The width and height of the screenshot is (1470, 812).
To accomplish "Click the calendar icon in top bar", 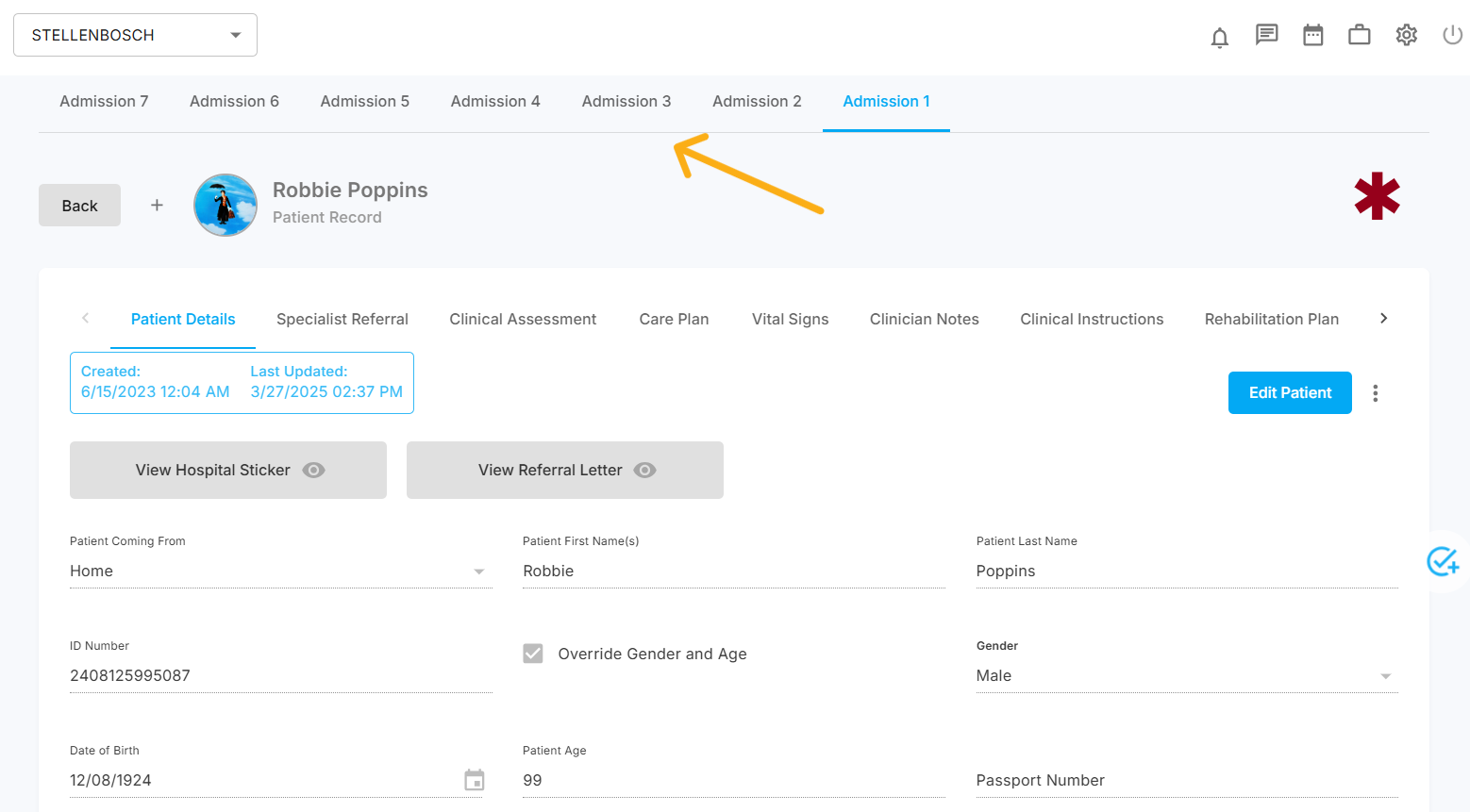I will tap(1312, 35).
